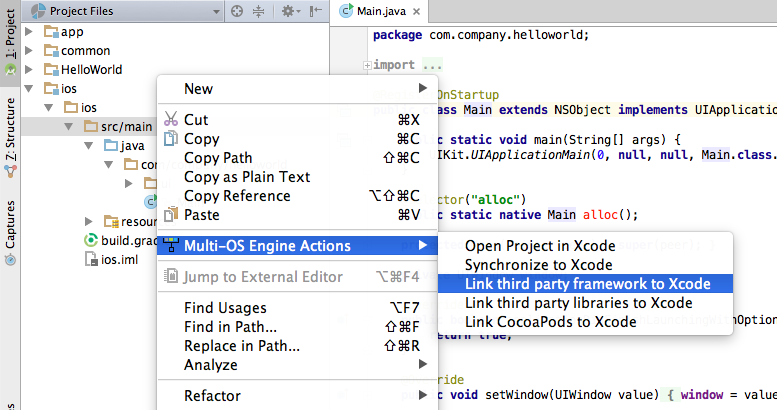Expand the app folder tree arrow
This screenshot has height=410, width=777.
click(29, 32)
